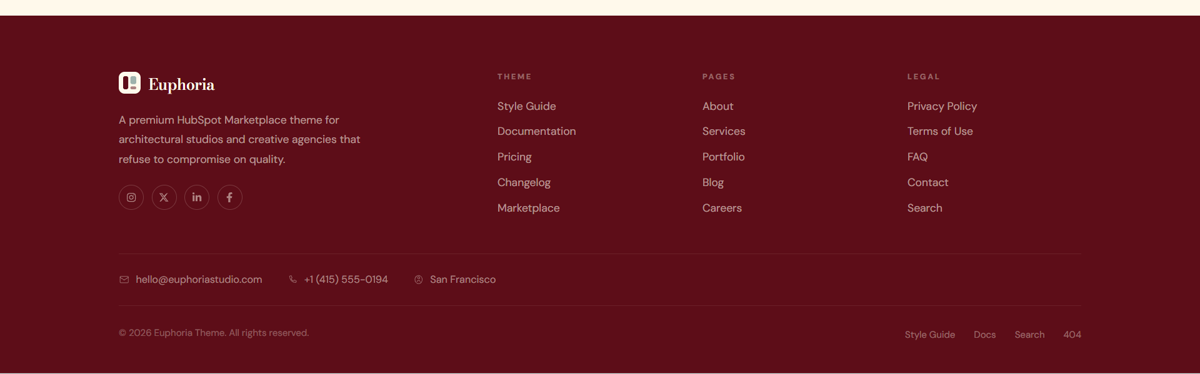Click the LEGAL column heading

(924, 77)
